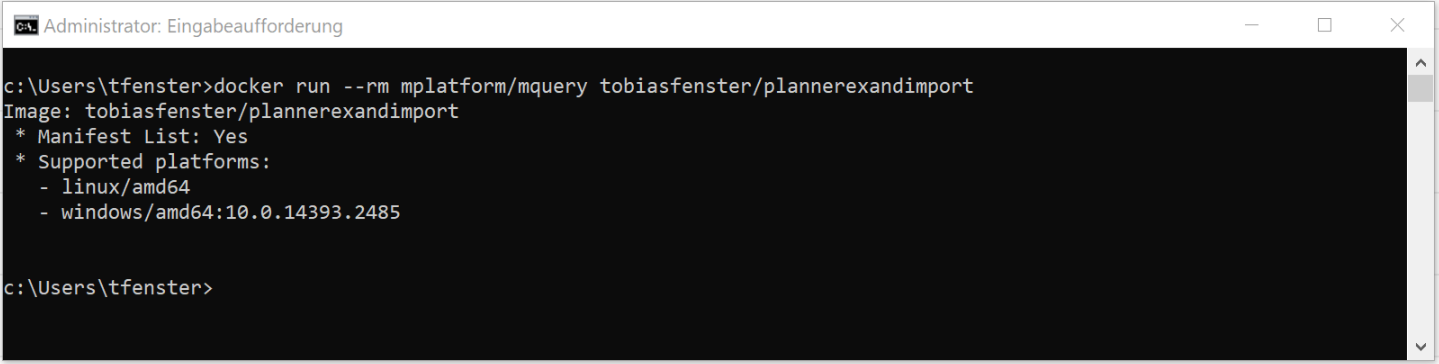
Task: Click tobiasfenster/plannerexandimport in the docker command
Action: (786, 86)
